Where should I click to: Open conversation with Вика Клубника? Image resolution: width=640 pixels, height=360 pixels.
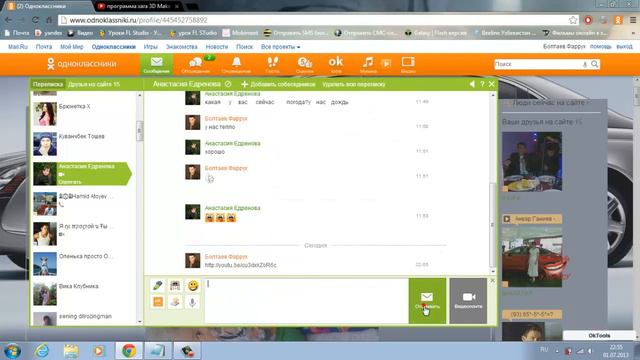point(83,293)
